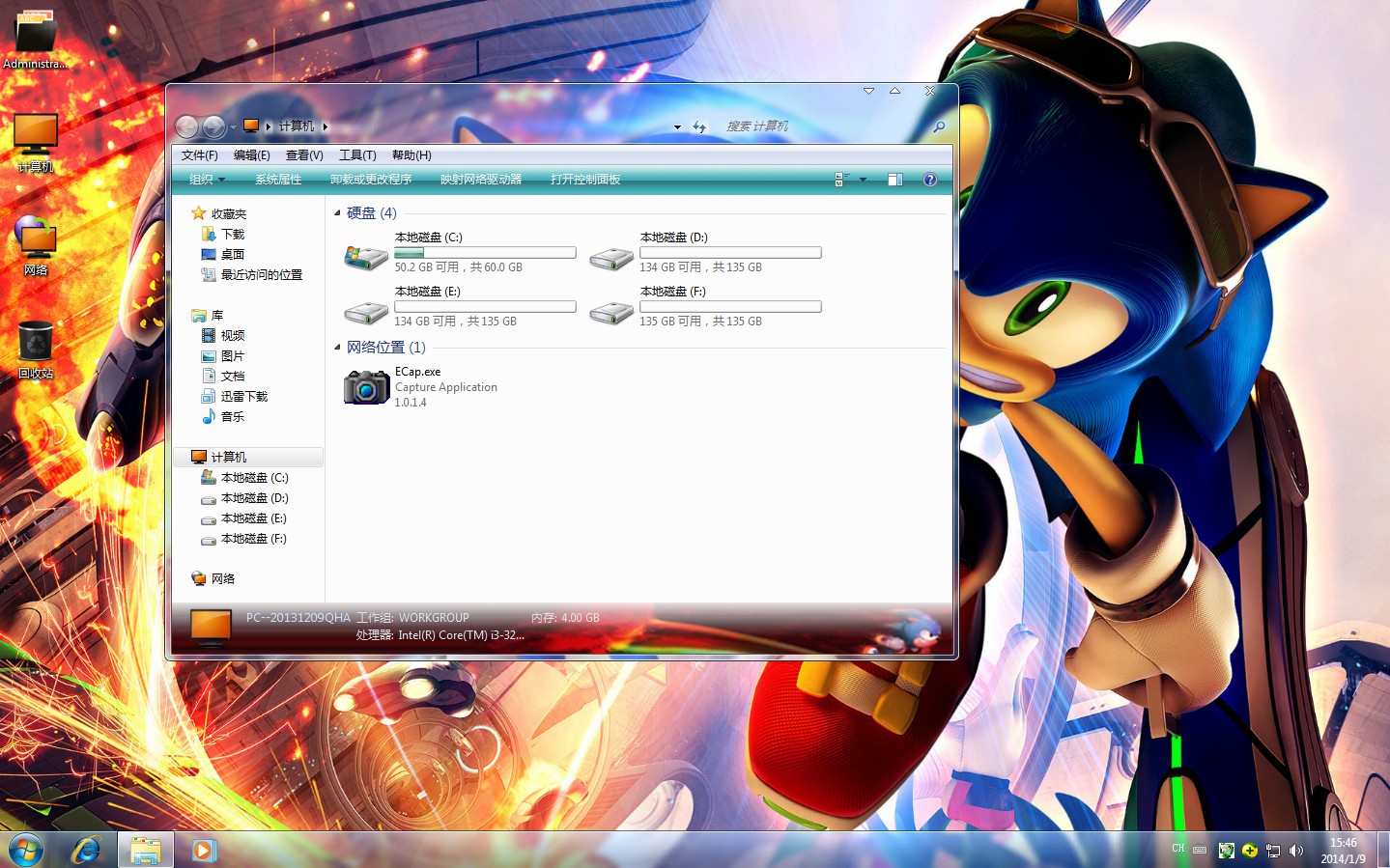Viewport: 1390px width, 868px height.
Task: Click the C: drive capacity bar
Action: coord(485,252)
